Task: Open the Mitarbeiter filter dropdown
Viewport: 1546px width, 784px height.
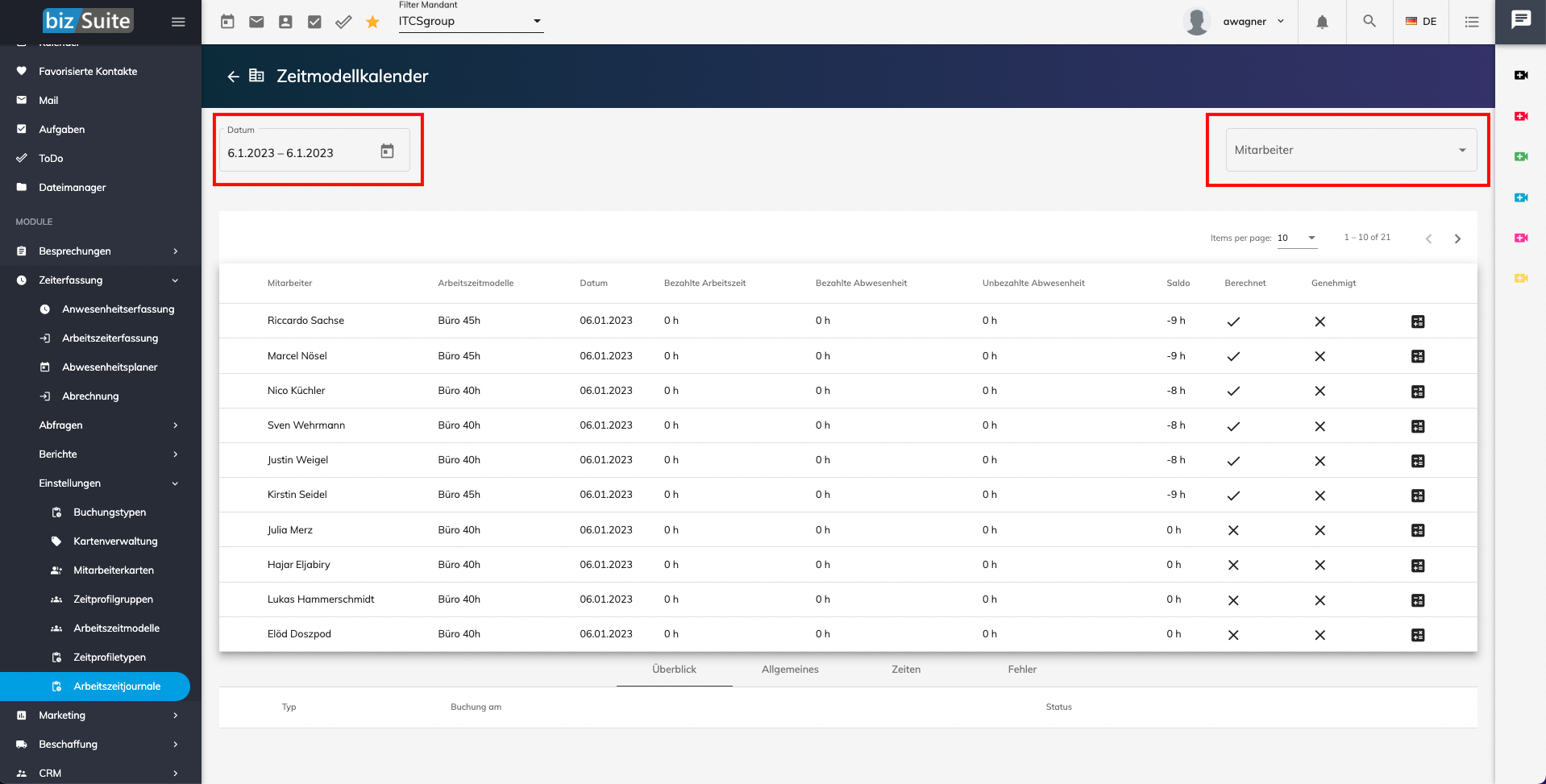Action: 1350,150
